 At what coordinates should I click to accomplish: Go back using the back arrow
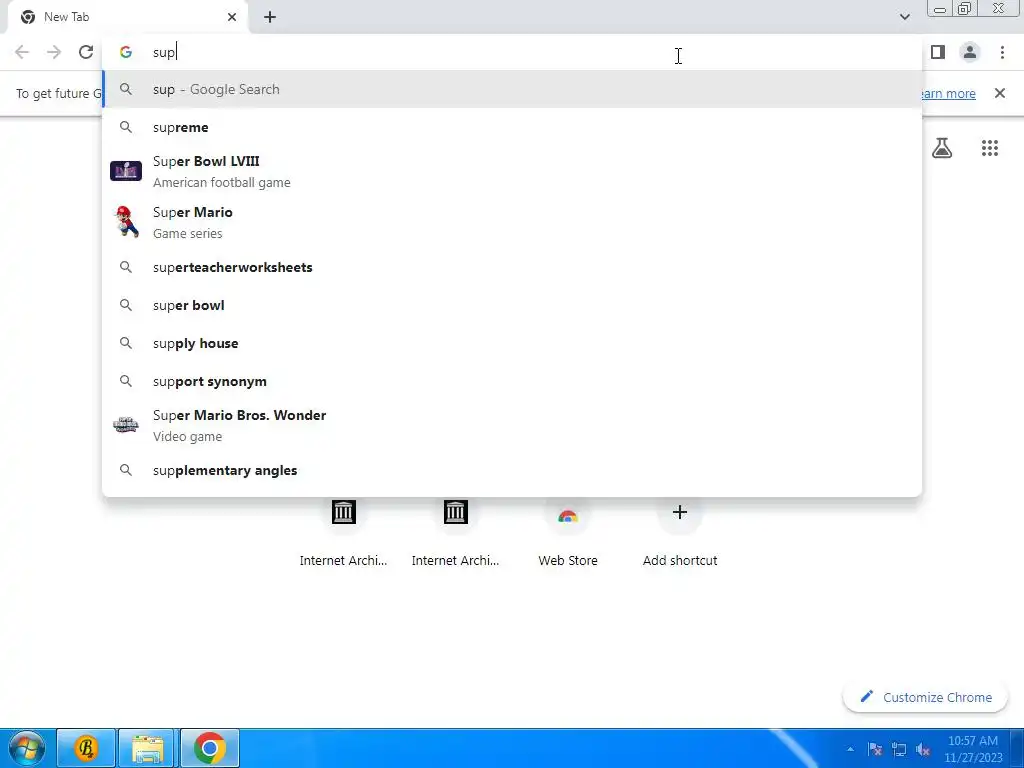[22, 52]
